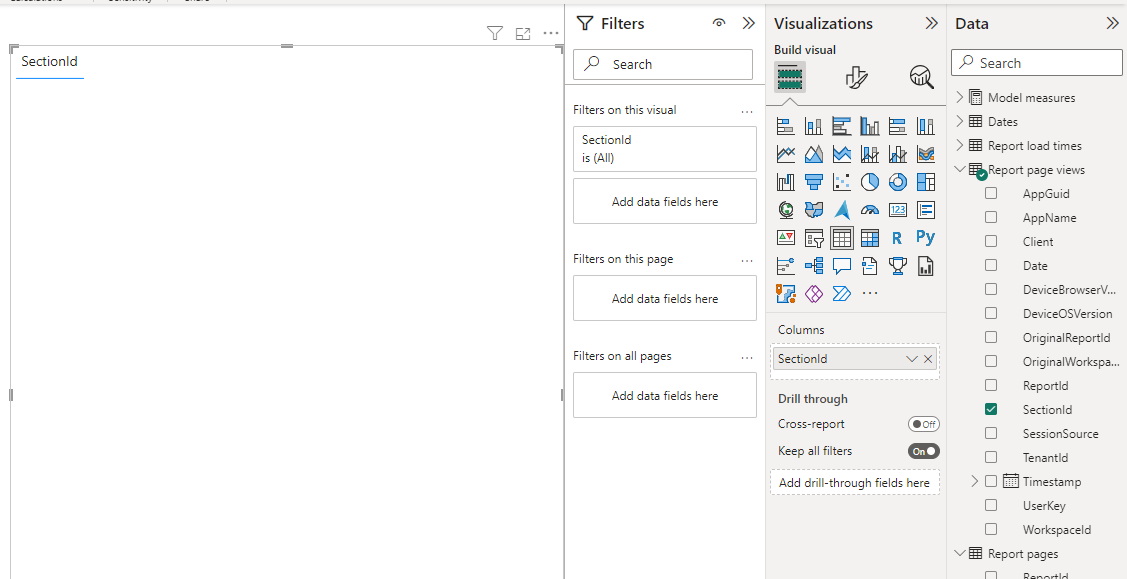Check the Date field checkbox

point(991,265)
